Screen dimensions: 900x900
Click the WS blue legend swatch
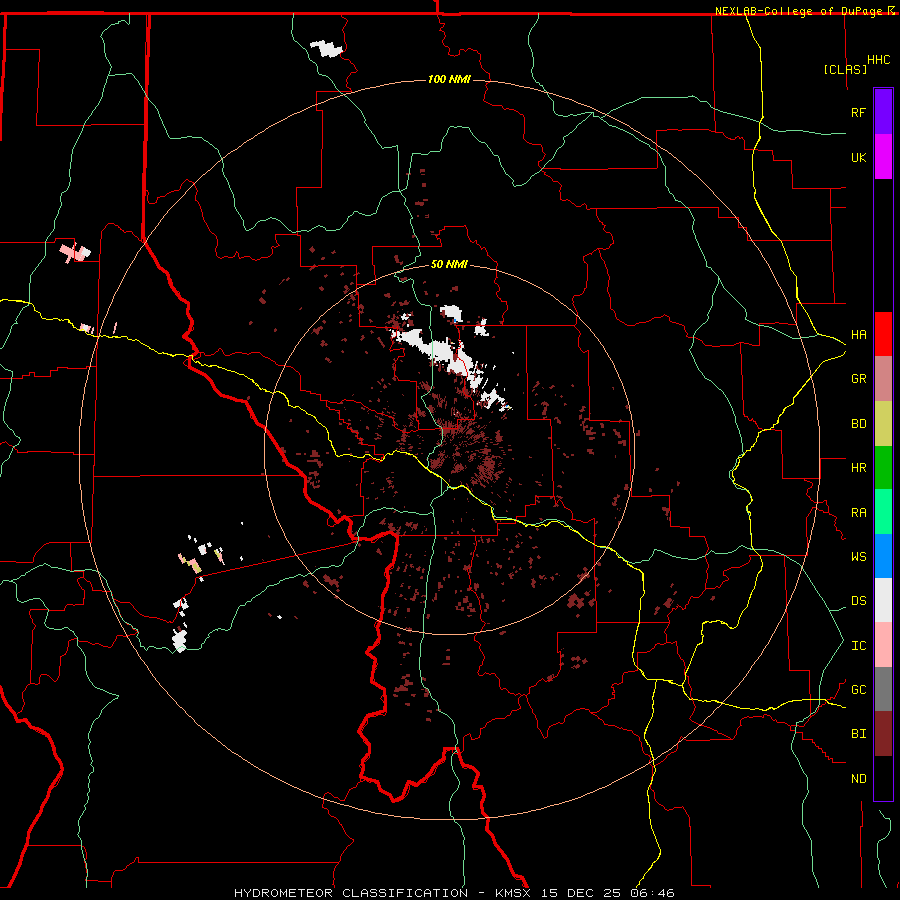883,556
